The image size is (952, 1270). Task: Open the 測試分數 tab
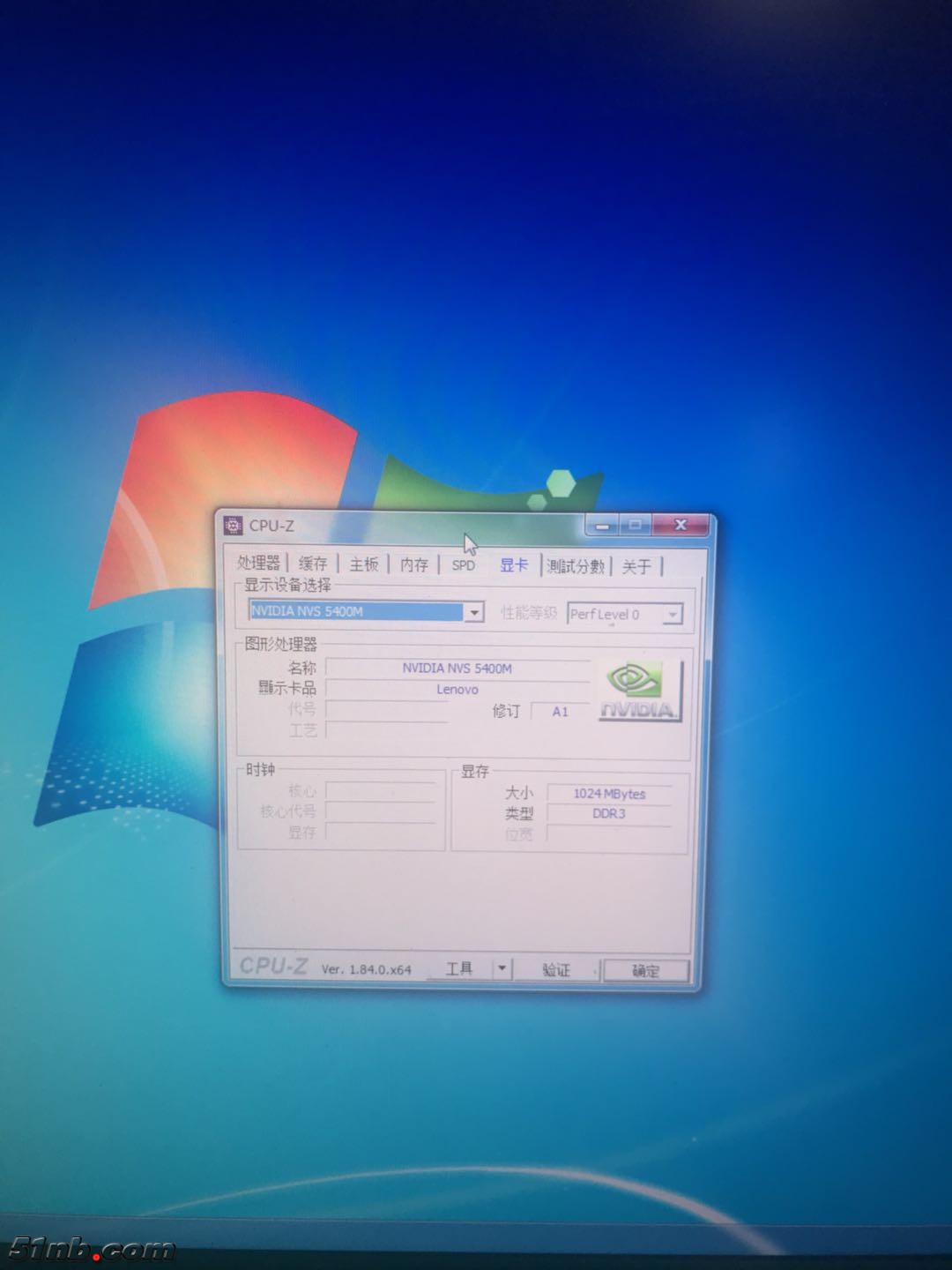coord(576,567)
